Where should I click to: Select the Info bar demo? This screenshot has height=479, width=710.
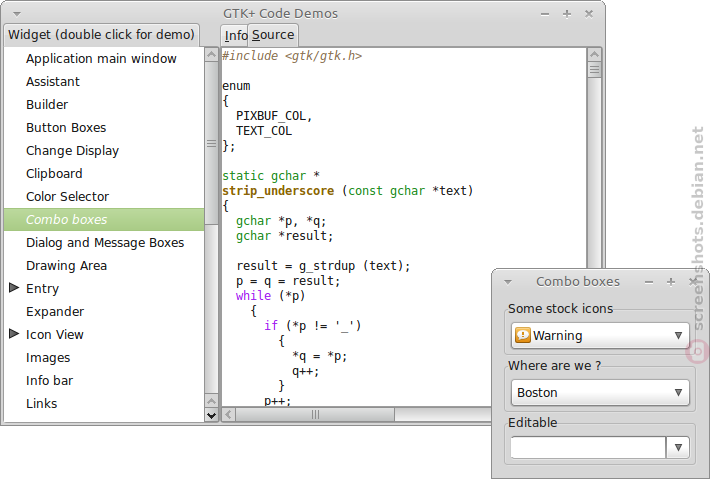[104, 381]
